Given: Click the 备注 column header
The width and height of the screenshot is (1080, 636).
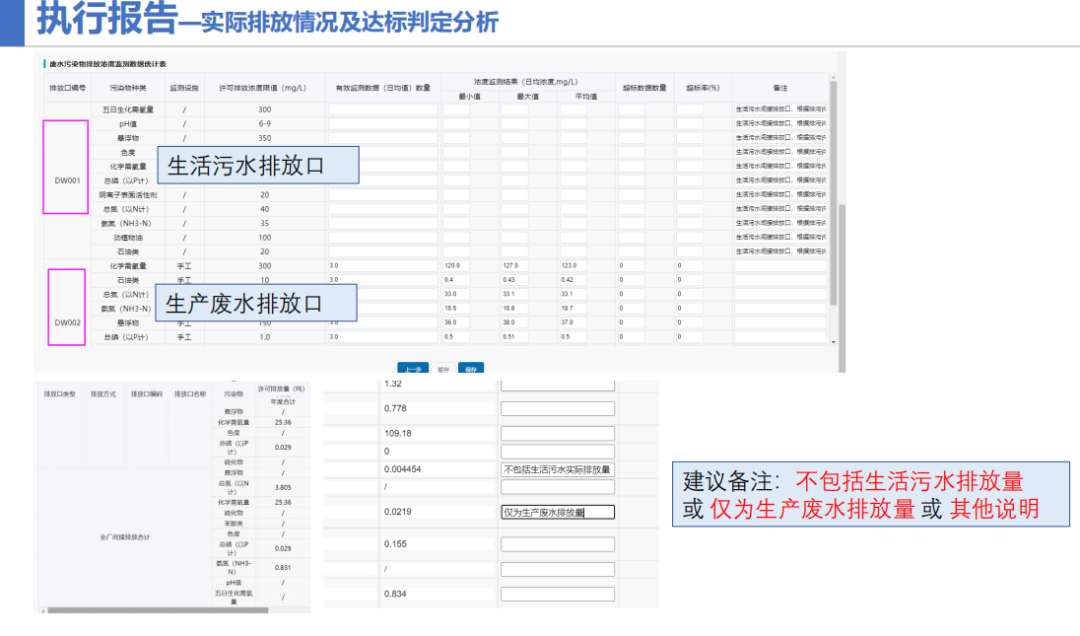Looking at the screenshot, I should click(x=780, y=86).
